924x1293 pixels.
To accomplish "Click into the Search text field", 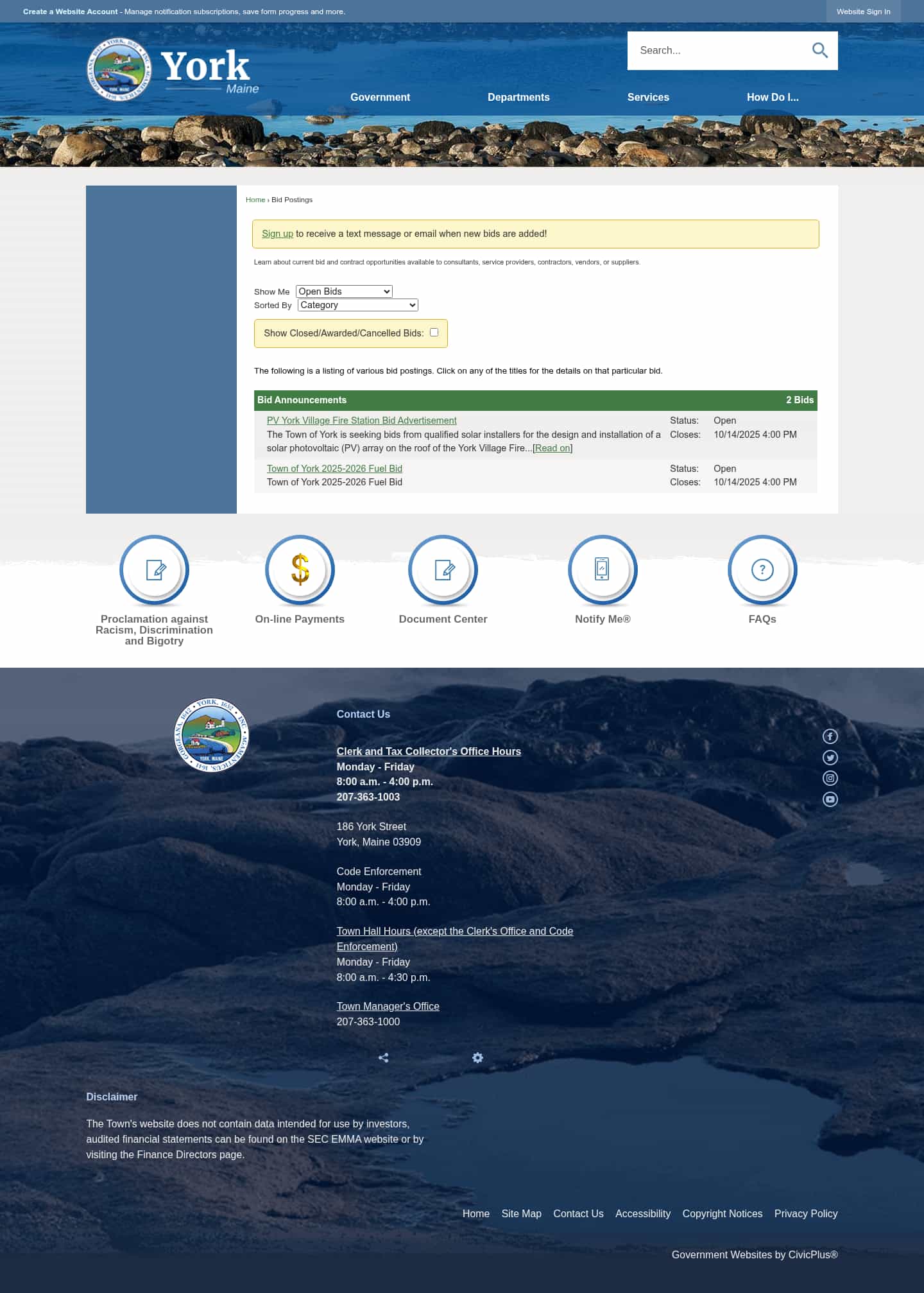I will (x=715, y=51).
